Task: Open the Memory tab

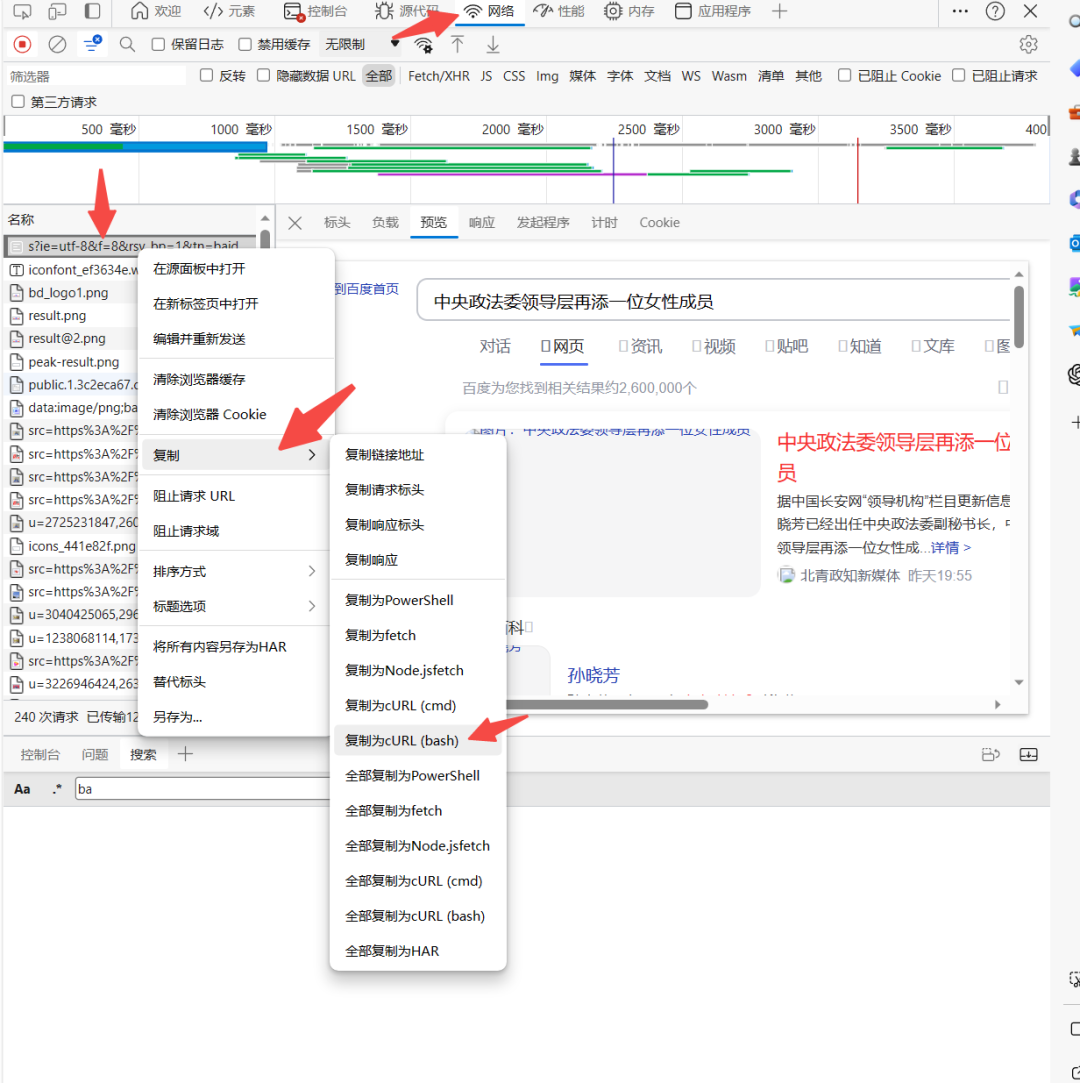Action: tap(629, 11)
